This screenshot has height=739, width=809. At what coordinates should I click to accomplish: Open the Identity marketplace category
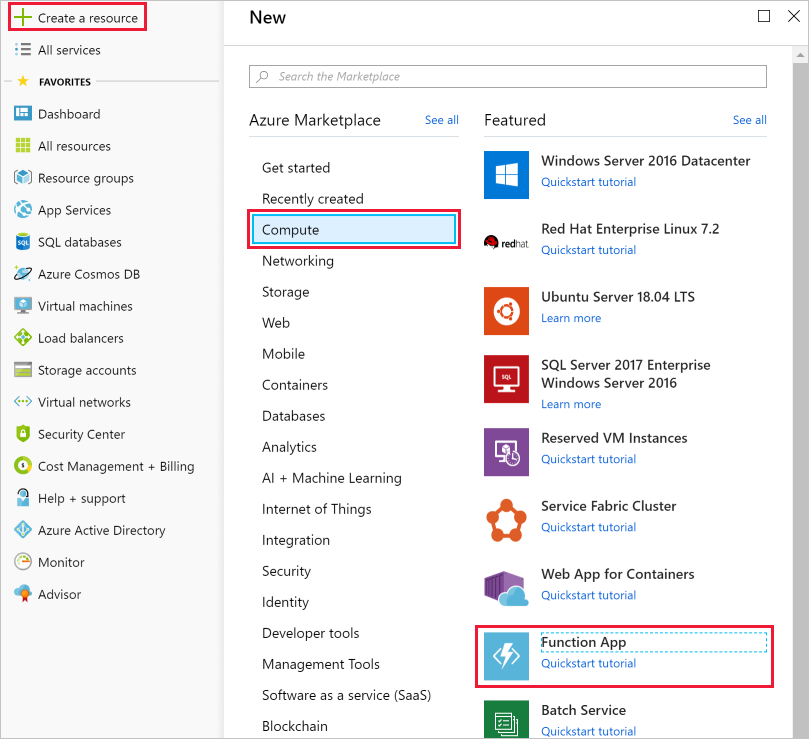point(285,602)
